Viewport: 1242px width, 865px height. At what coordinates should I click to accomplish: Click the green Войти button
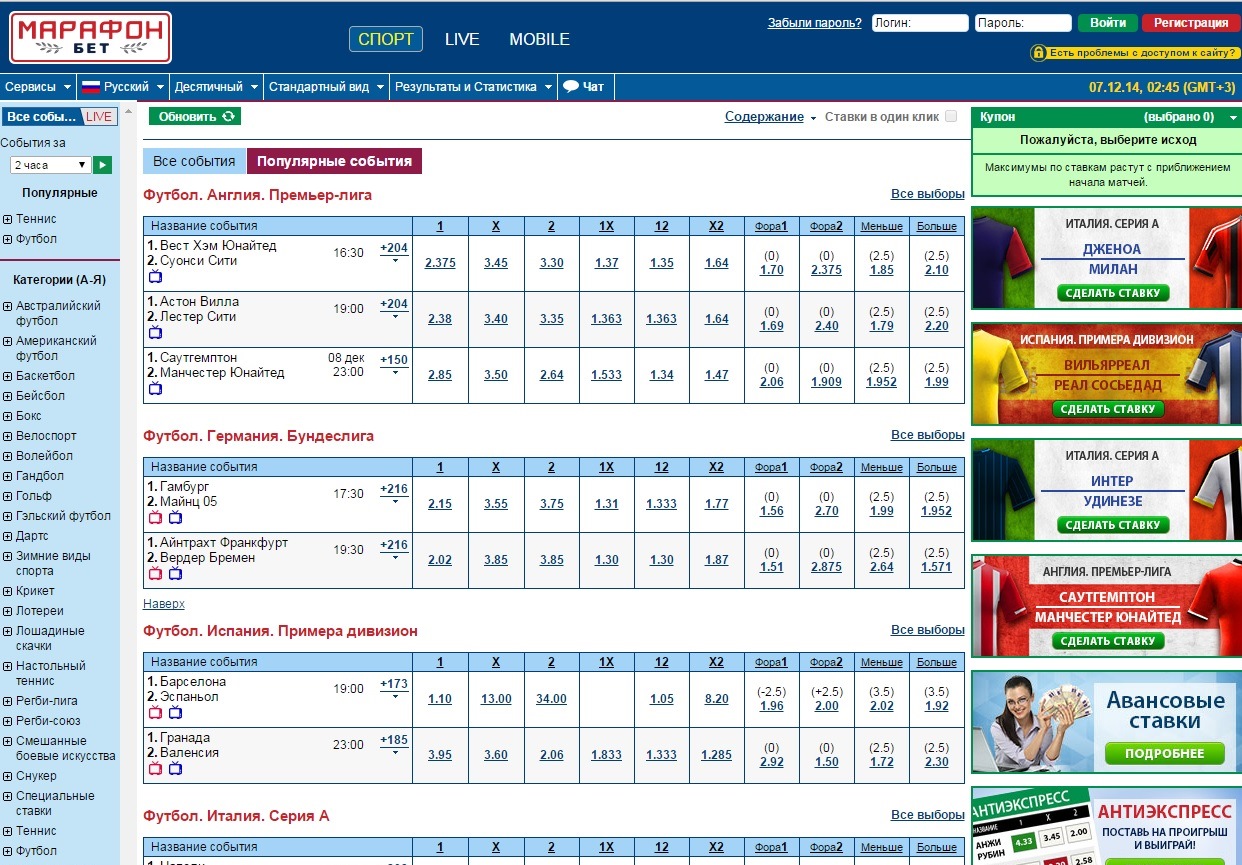click(1108, 23)
